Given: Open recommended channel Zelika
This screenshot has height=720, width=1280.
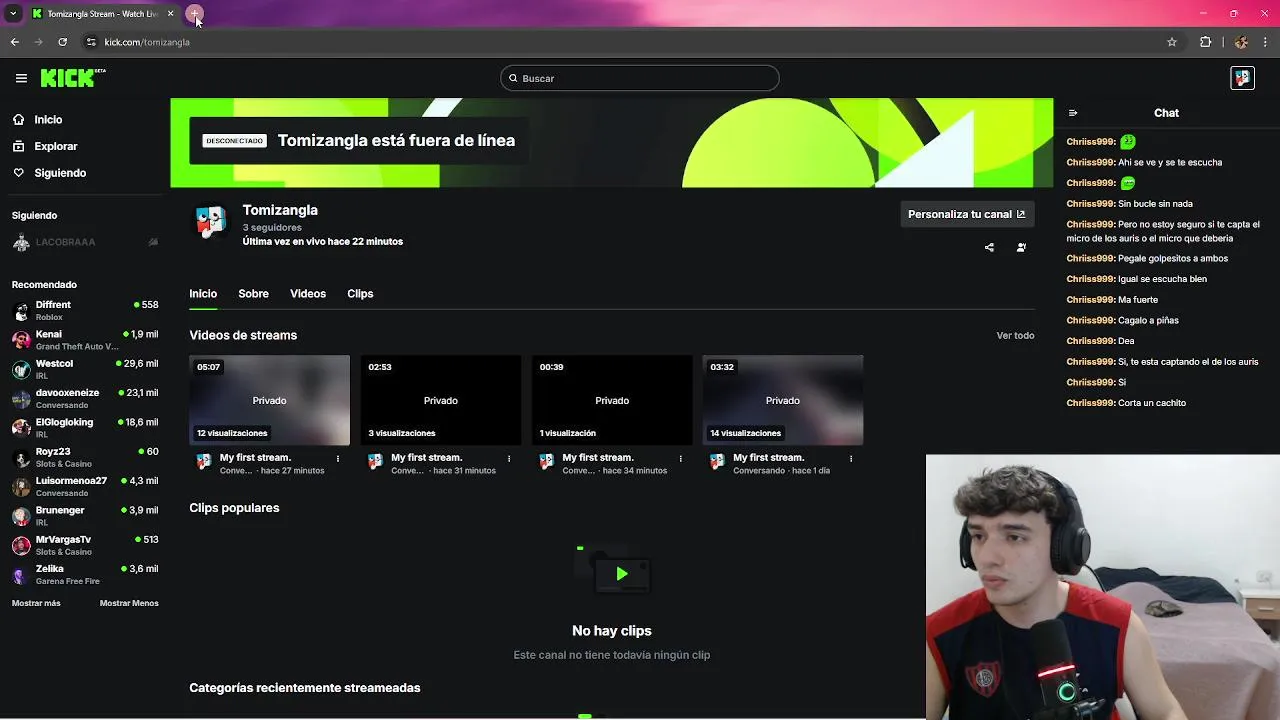Looking at the screenshot, I should point(84,574).
